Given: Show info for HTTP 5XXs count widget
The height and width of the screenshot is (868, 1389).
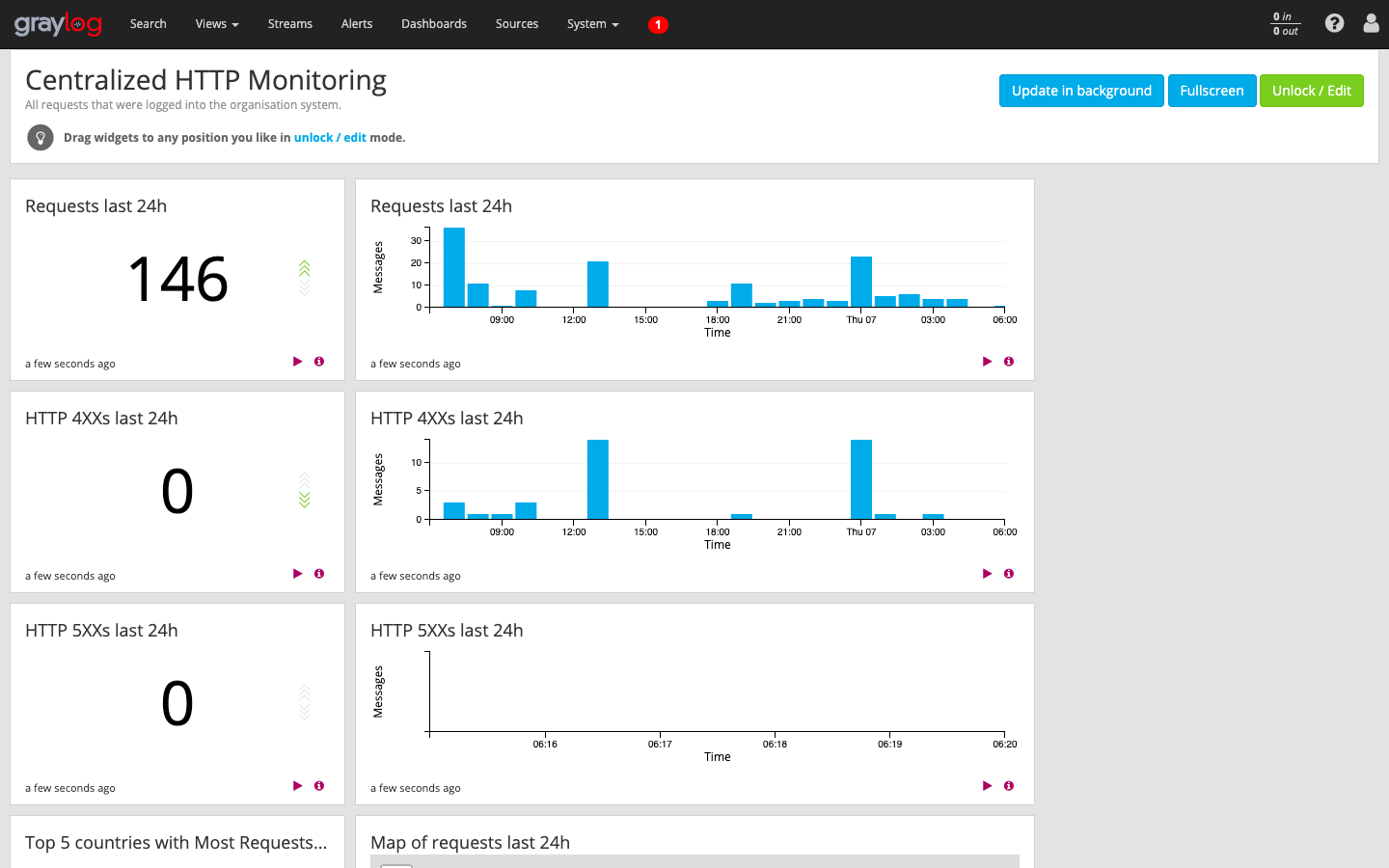Looking at the screenshot, I should point(319,786).
